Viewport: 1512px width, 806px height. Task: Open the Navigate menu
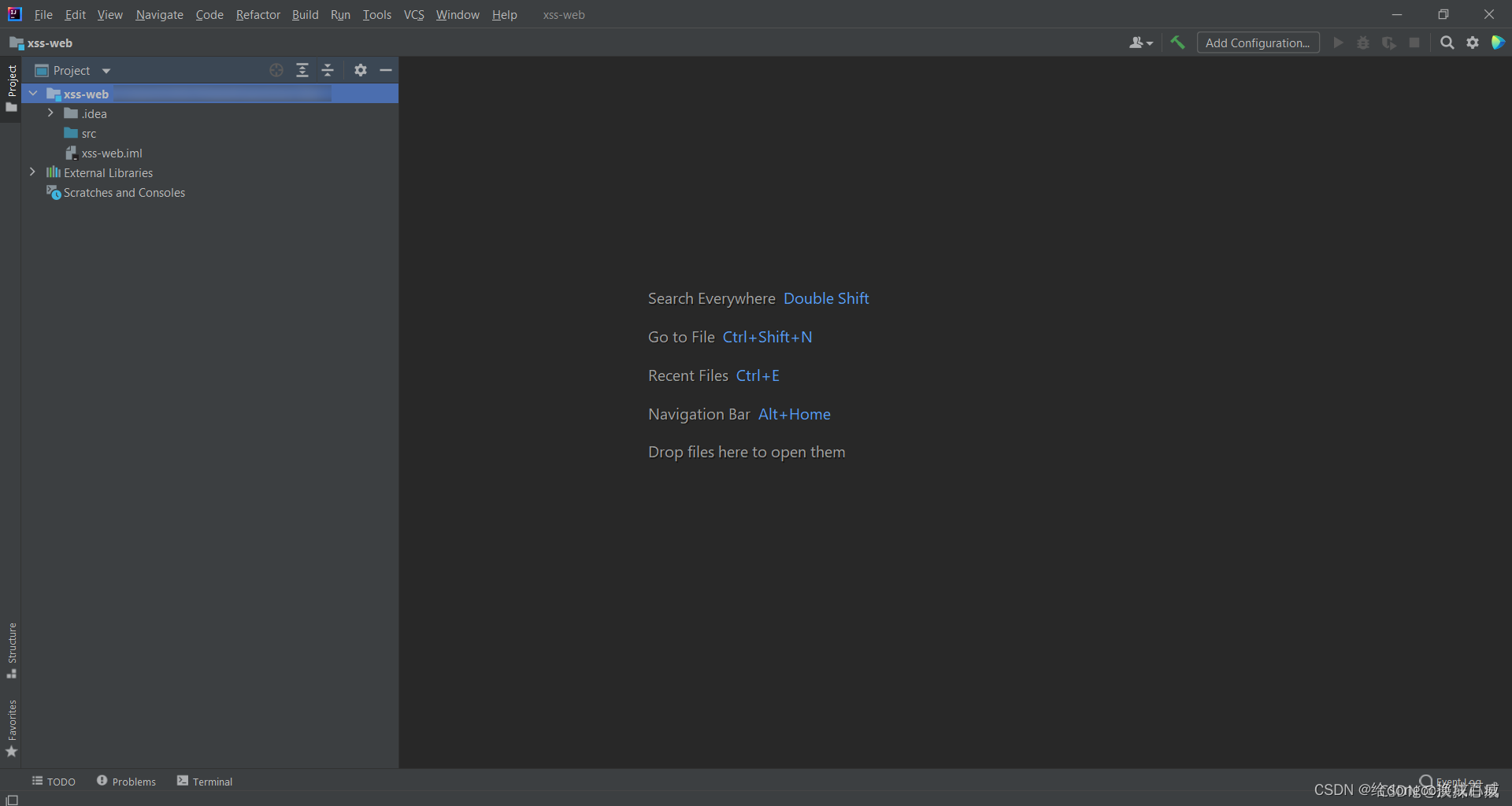159,15
